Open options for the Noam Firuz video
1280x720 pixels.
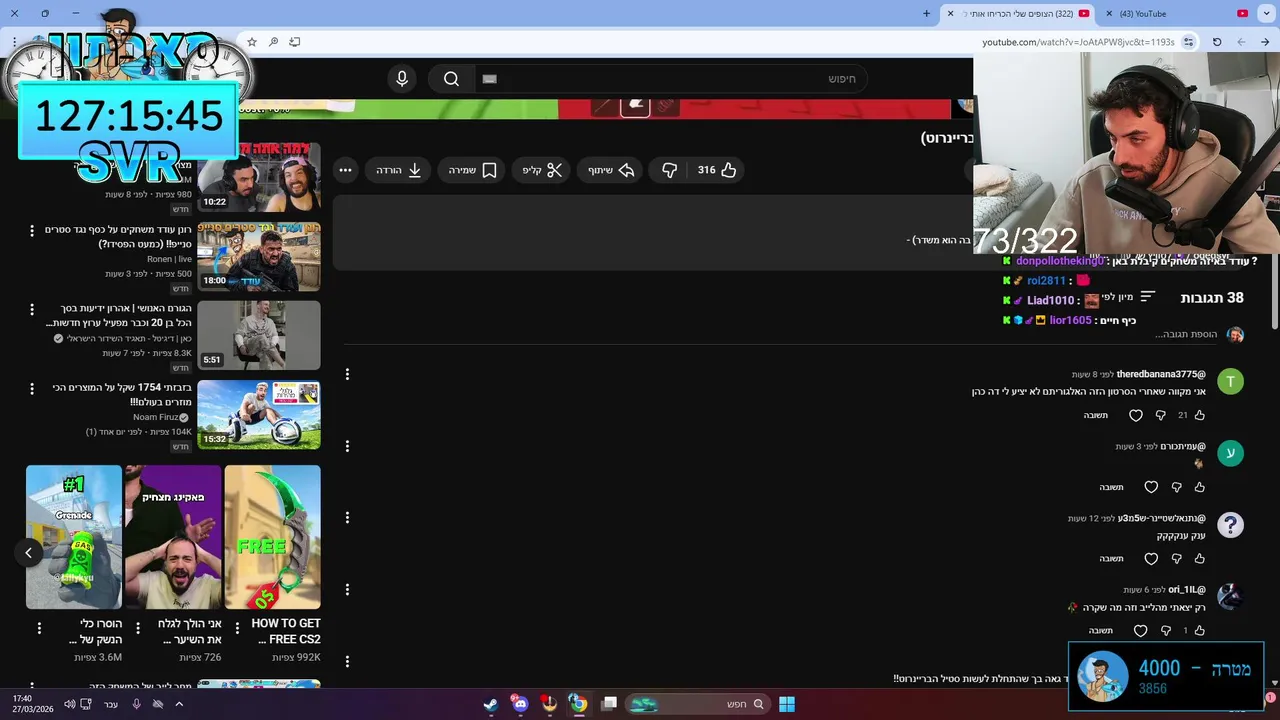pyautogui.click(x=32, y=389)
